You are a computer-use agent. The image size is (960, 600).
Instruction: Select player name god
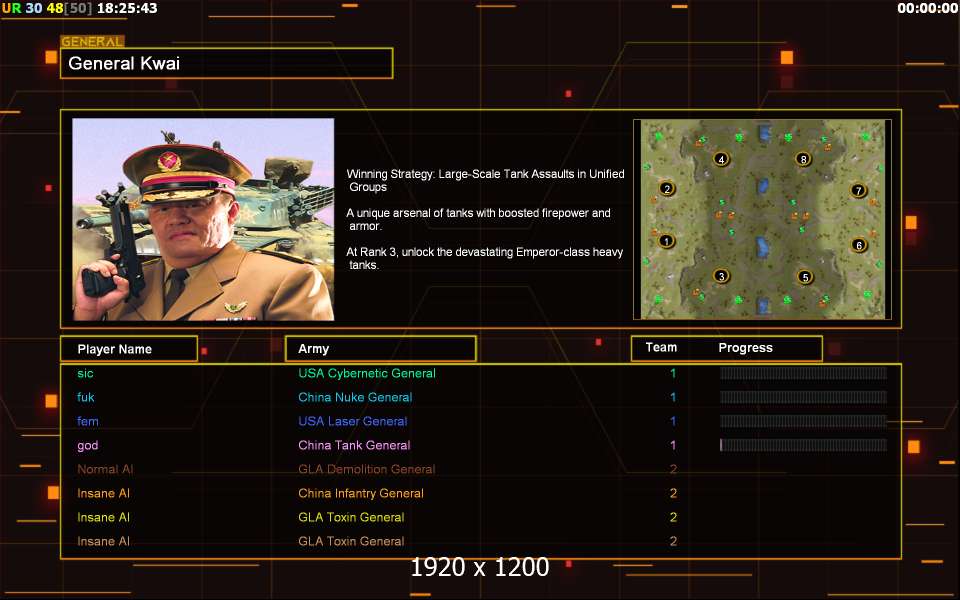pos(88,446)
